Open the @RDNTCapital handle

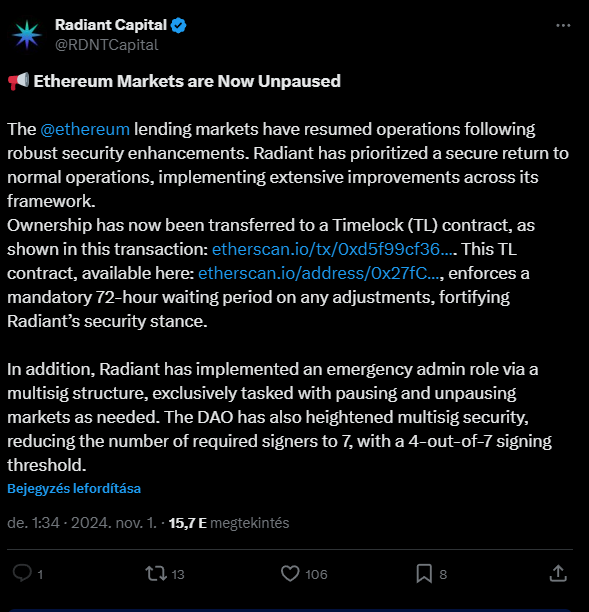[x=107, y=45]
